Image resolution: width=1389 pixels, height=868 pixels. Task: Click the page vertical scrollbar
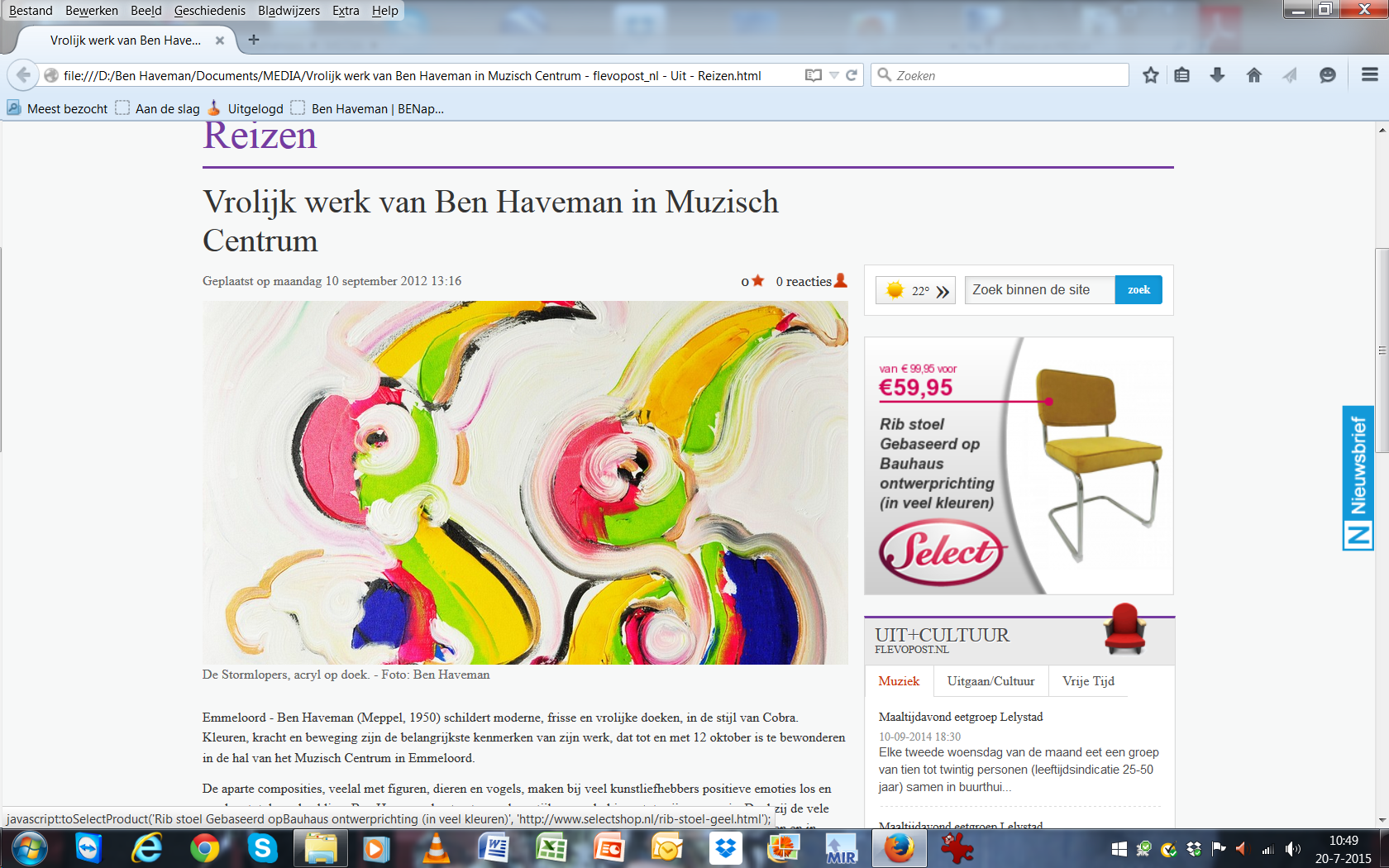[1382, 350]
